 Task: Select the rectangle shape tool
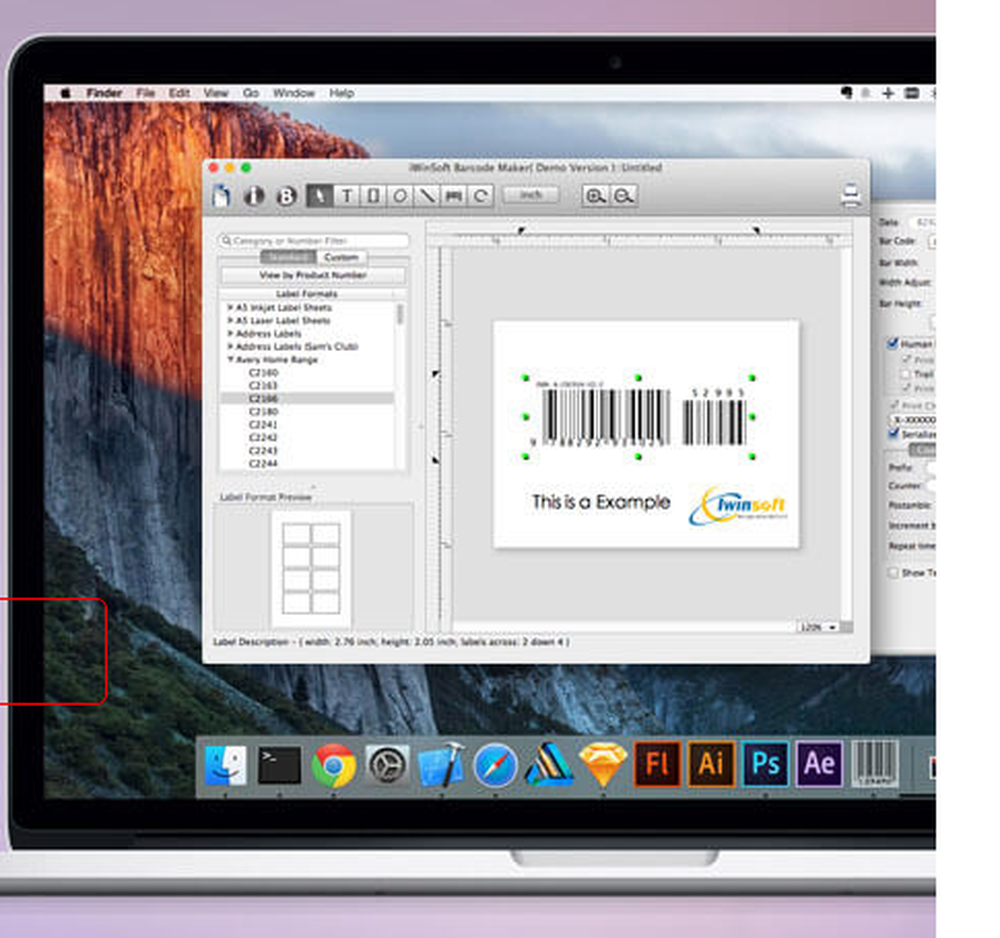373,196
